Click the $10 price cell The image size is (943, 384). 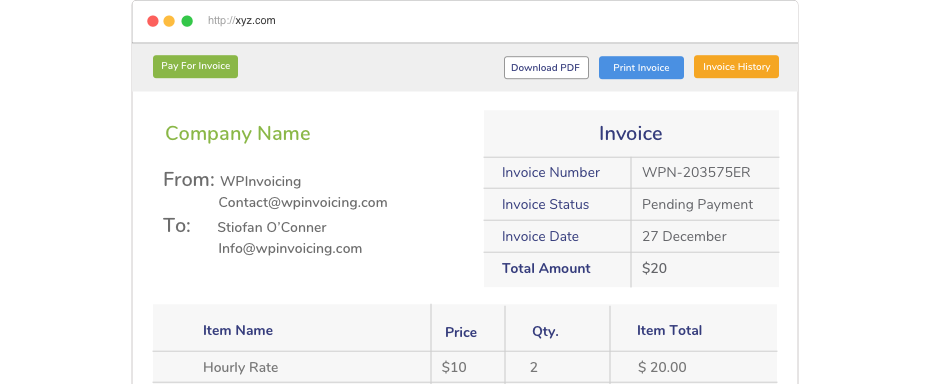454,367
